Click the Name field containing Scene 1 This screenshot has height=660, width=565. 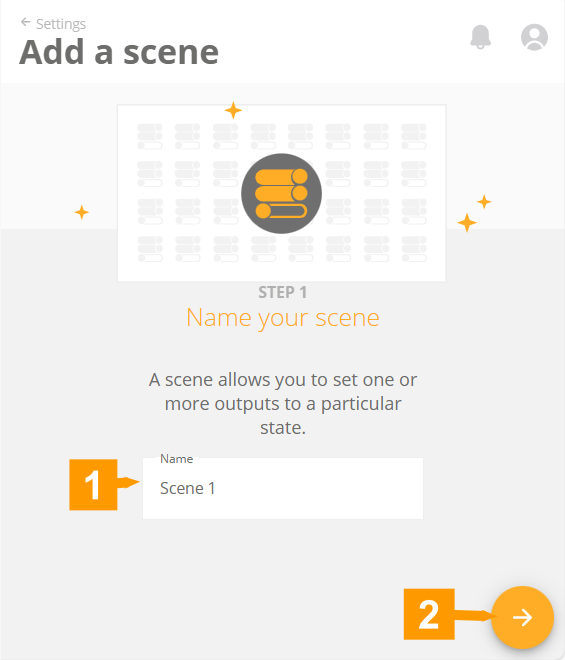(x=282, y=488)
